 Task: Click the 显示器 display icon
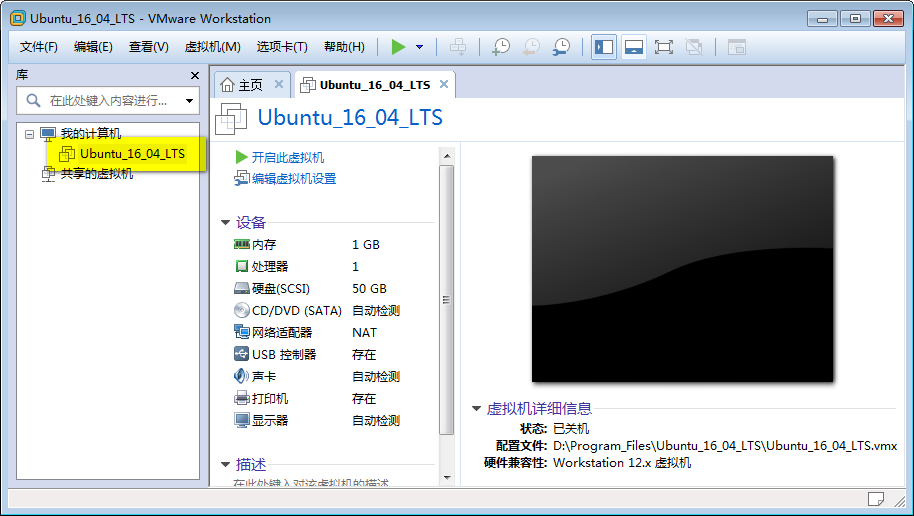[x=241, y=420]
